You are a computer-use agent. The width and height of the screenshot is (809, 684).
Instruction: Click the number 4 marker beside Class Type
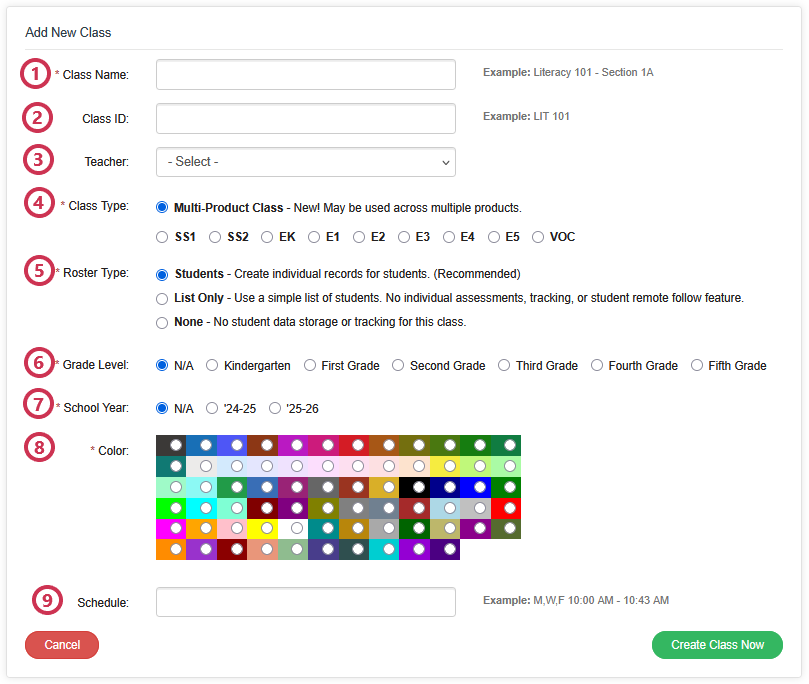tap(37, 204)
